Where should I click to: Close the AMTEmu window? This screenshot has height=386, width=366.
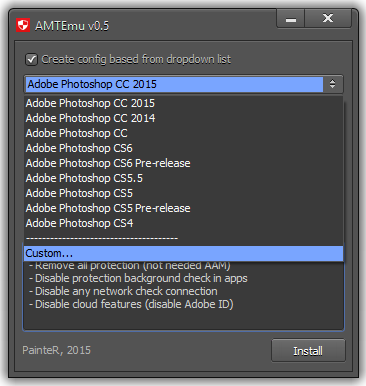tap(328, 19)
